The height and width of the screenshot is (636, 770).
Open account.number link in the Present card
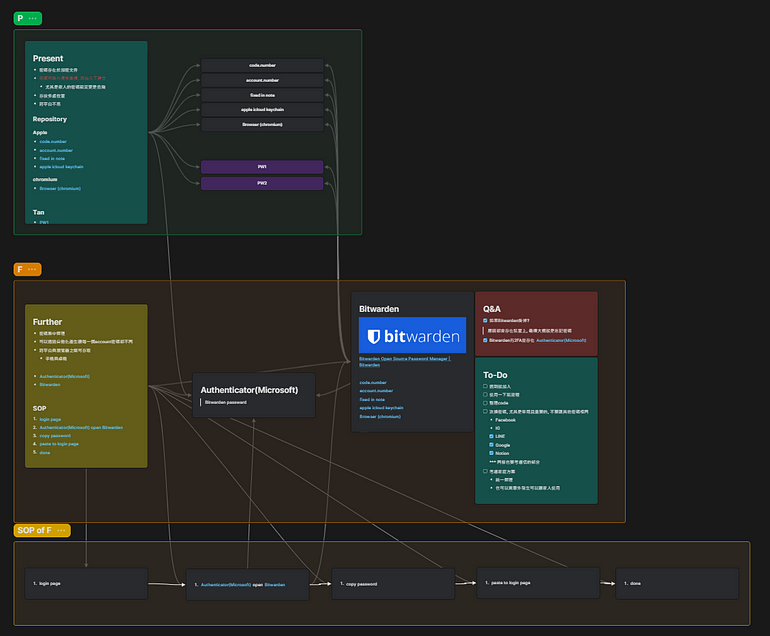tap(56, 150)
